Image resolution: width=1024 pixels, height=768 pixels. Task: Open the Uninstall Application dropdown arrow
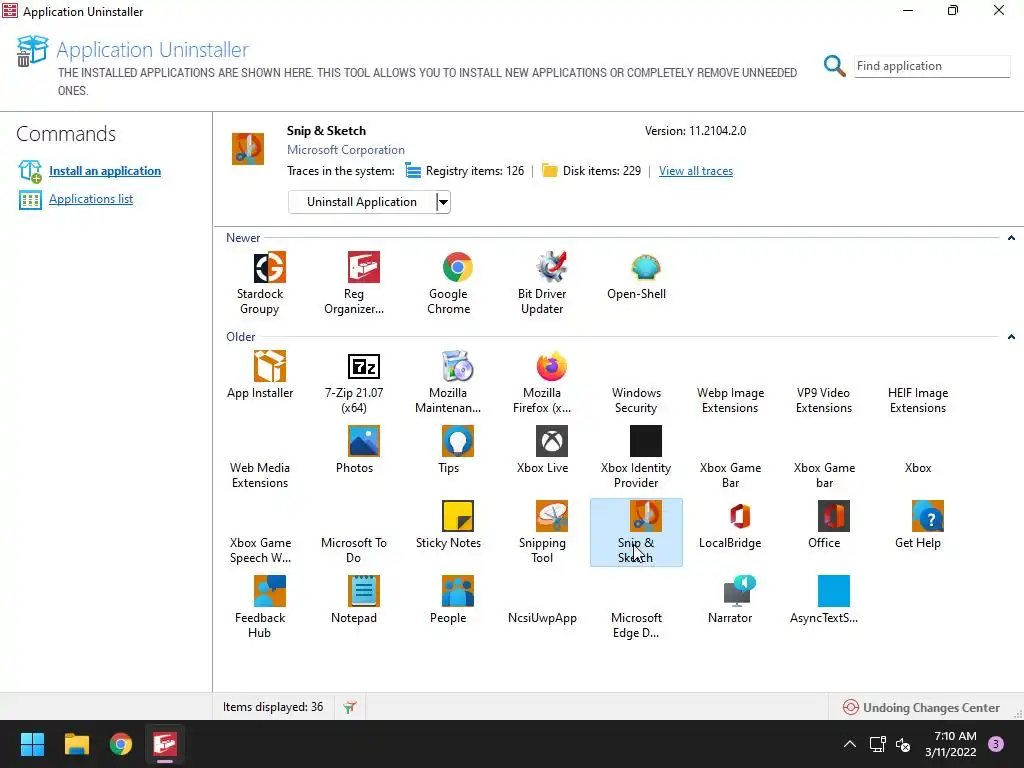443,202
